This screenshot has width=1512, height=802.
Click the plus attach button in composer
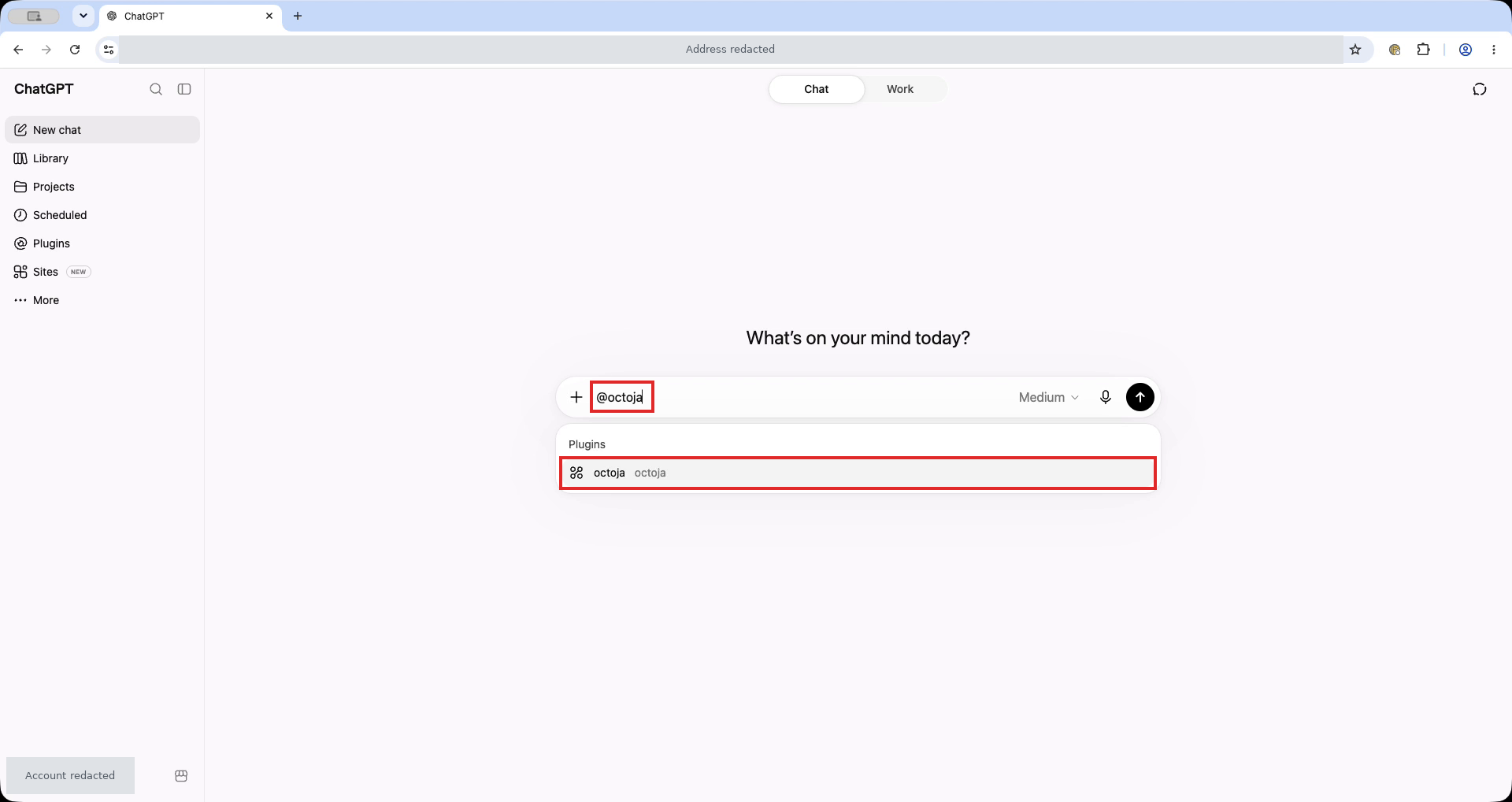[x=576, y=397]
